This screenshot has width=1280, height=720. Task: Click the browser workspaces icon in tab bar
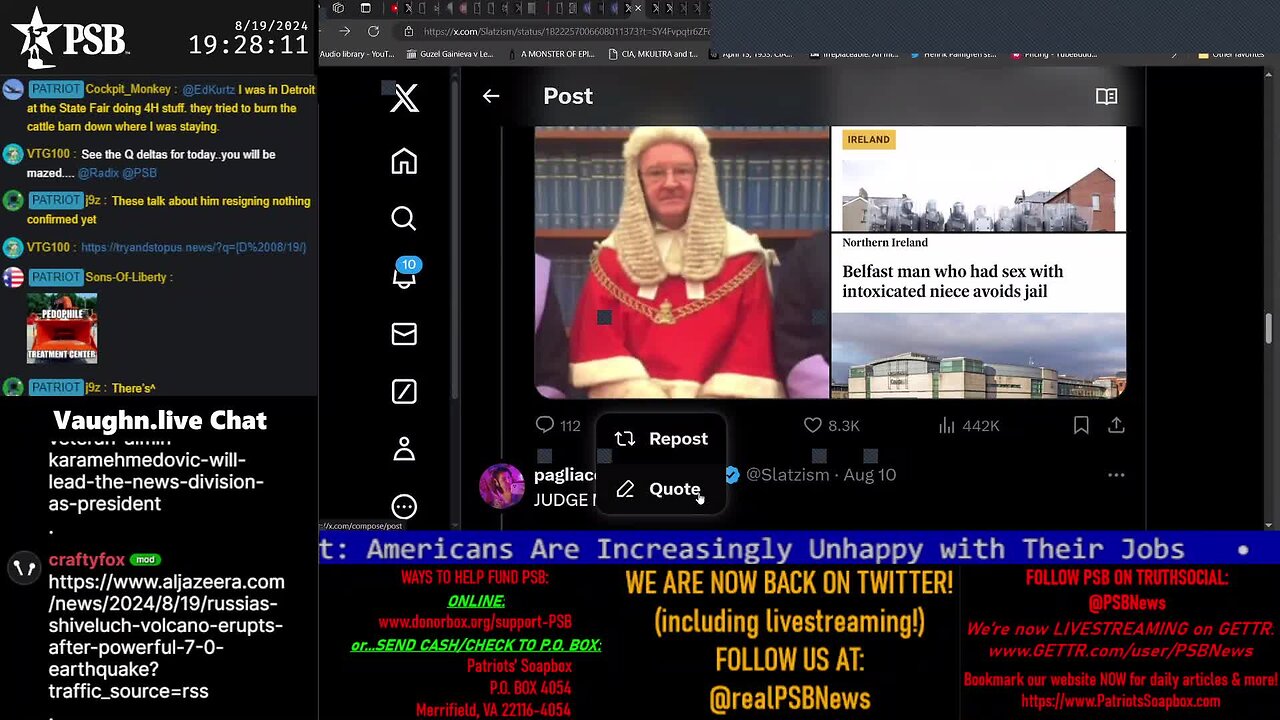pyautogui.click(x=338, y=8)
